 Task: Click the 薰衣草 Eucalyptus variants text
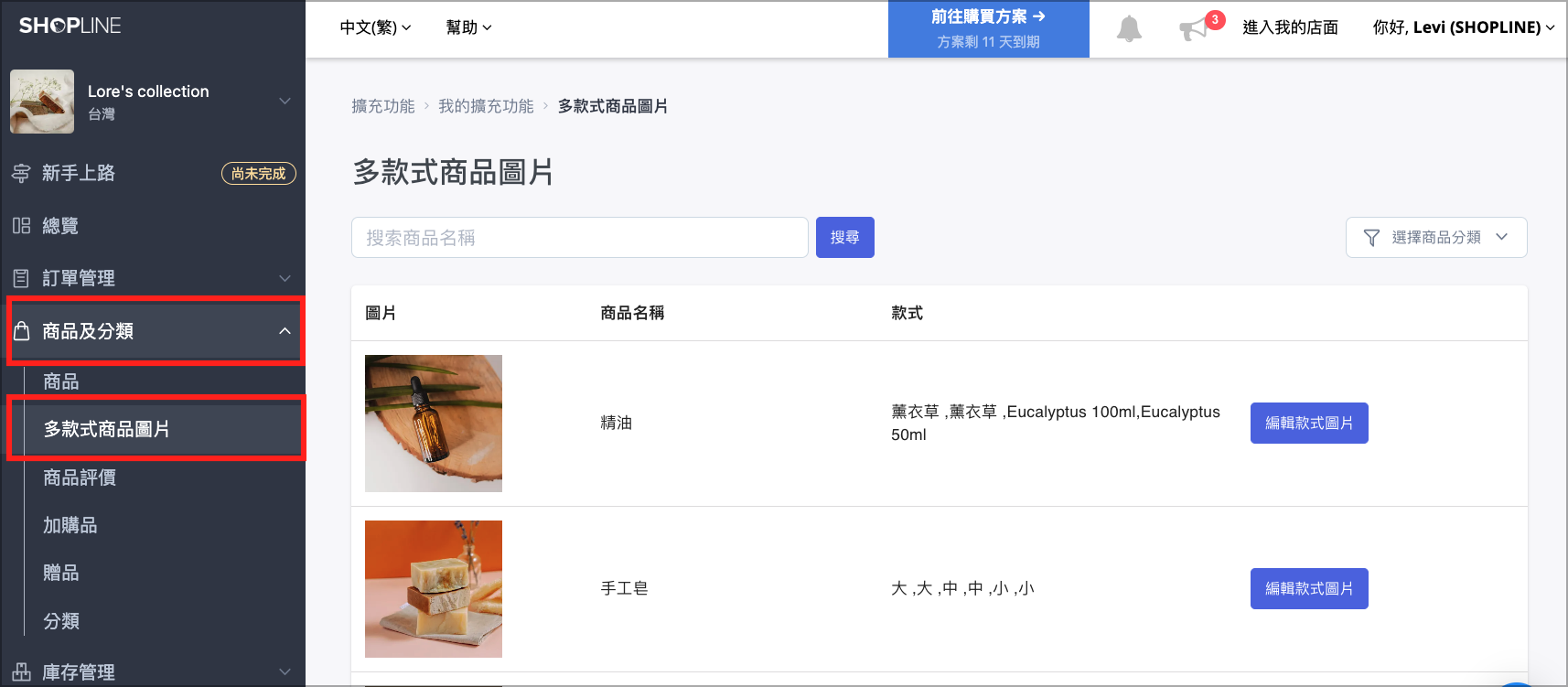[1056, 423]
